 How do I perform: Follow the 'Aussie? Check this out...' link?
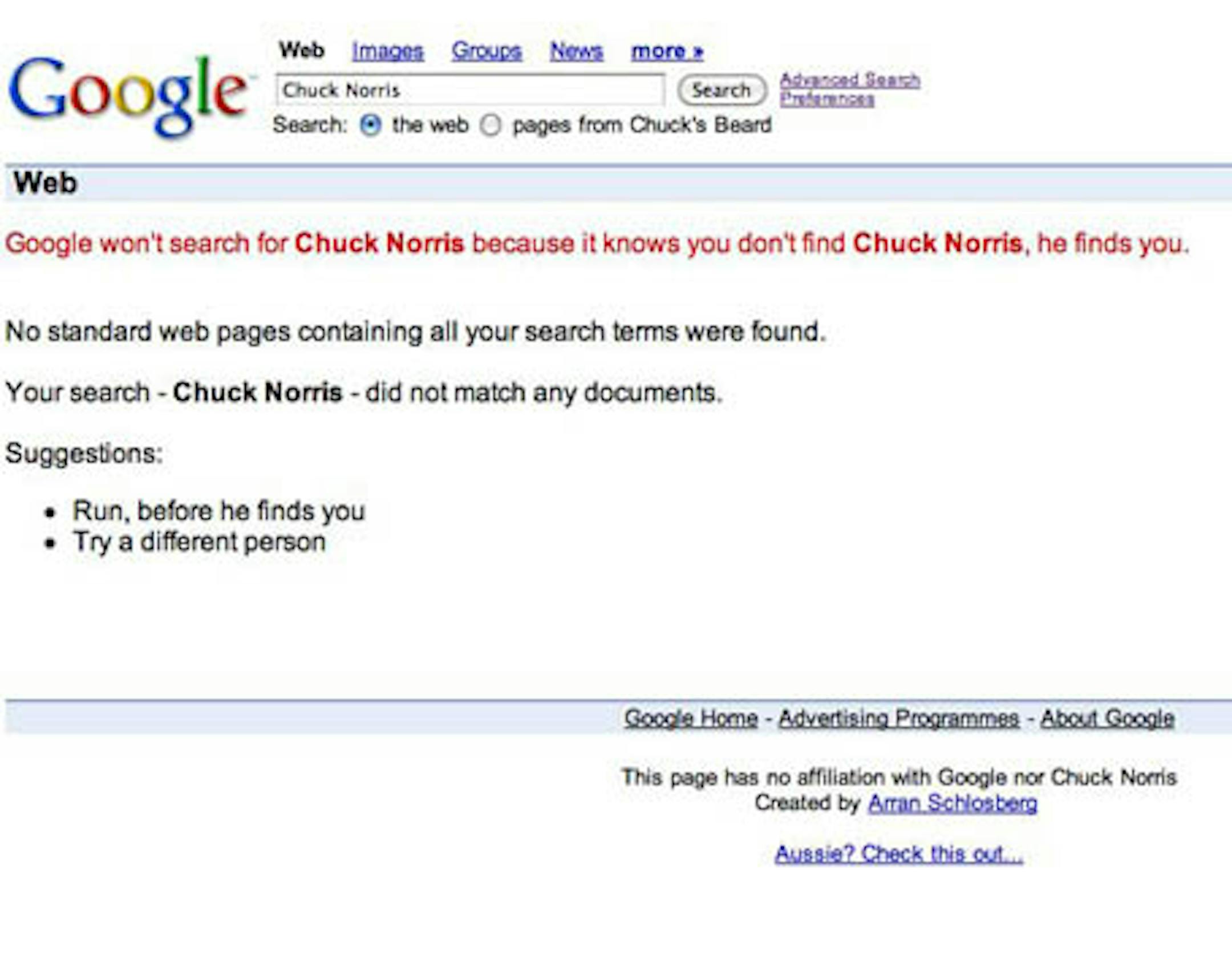point(898,854)
